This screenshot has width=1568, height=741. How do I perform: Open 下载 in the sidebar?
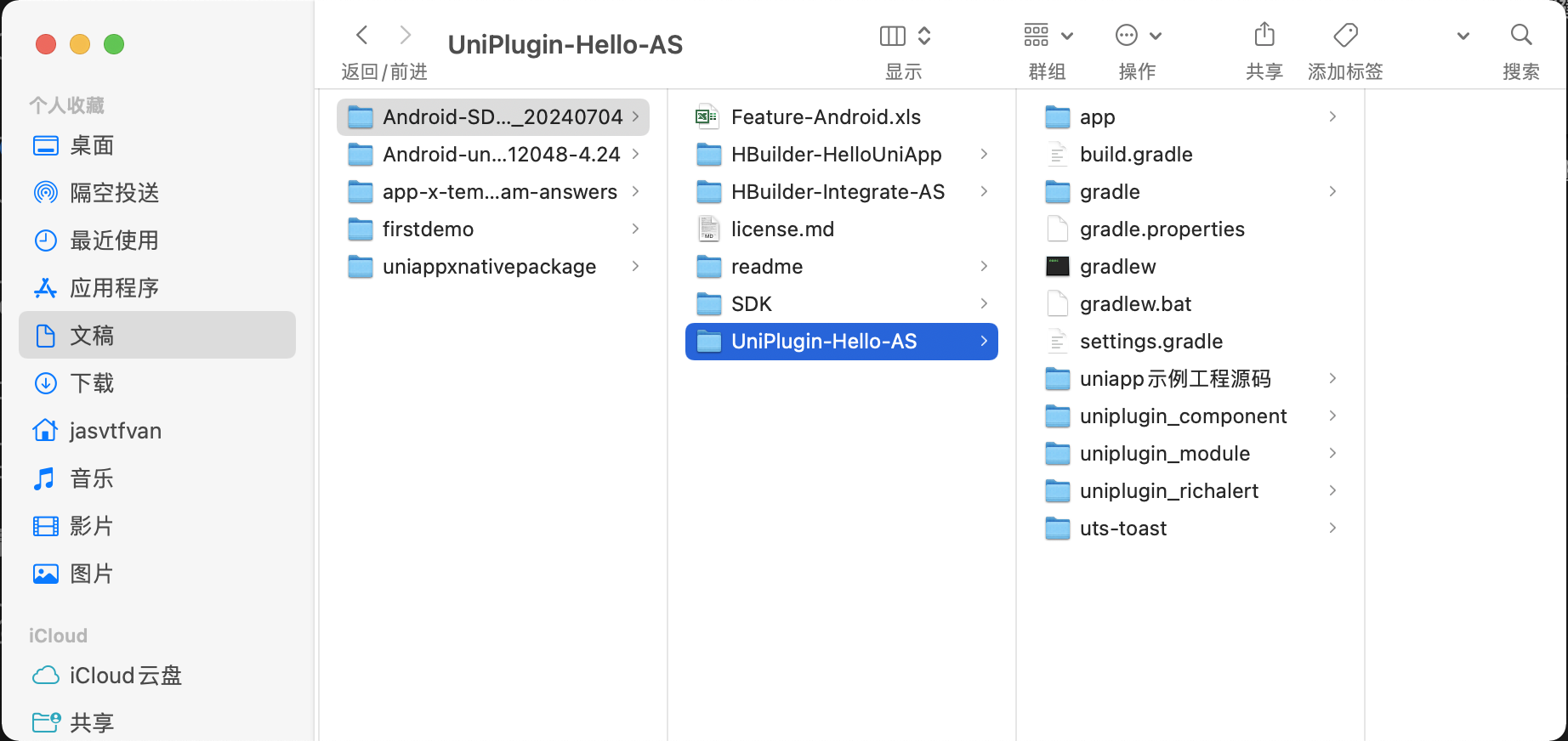[157, 383]
